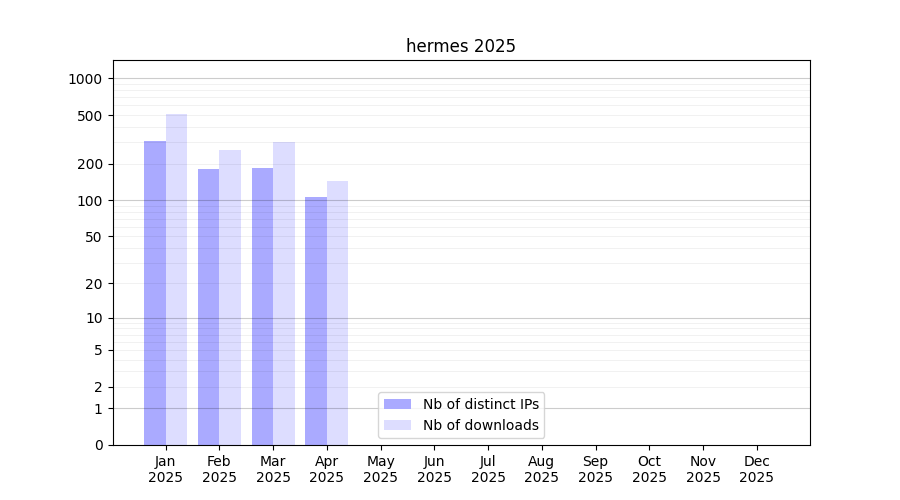Select the February downloads bar
900x500 pixels.
[x=230, y=298]
